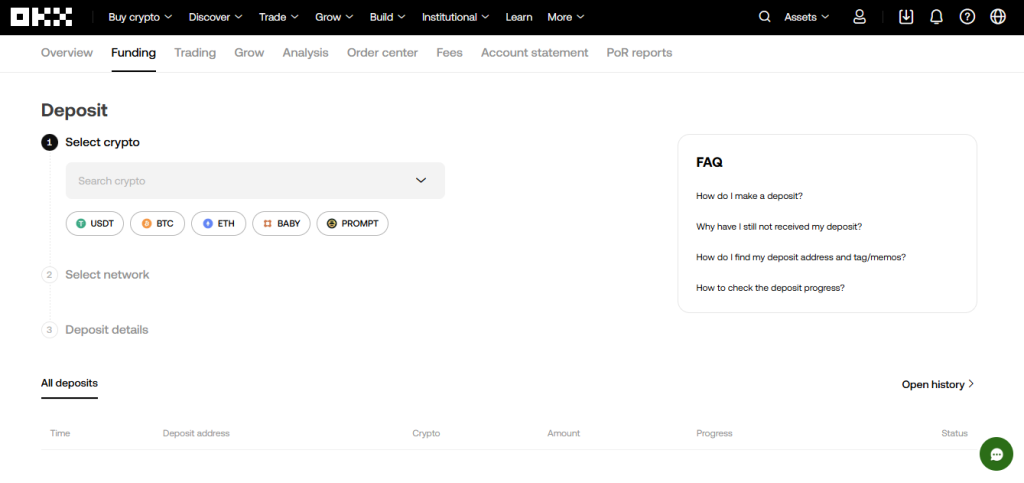Open the user profile icon
This screenshot has width=1024, height=483.
click(859, 17)
